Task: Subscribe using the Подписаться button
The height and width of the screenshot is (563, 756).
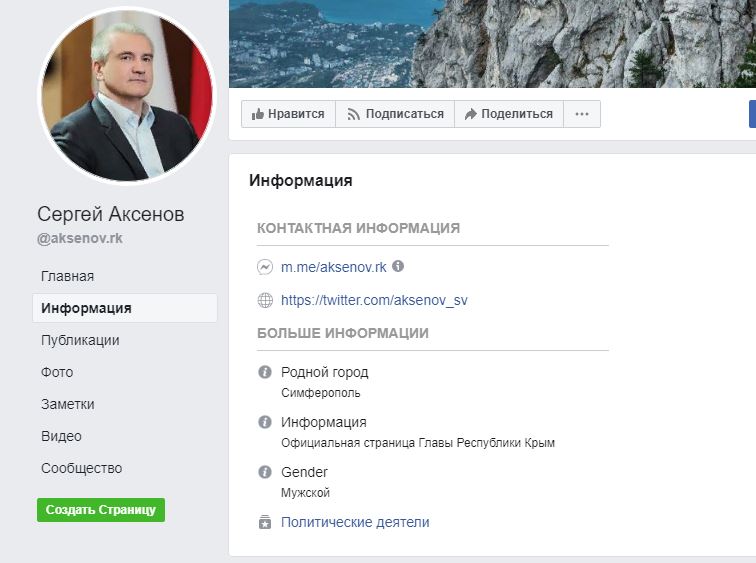Action: 395,114
